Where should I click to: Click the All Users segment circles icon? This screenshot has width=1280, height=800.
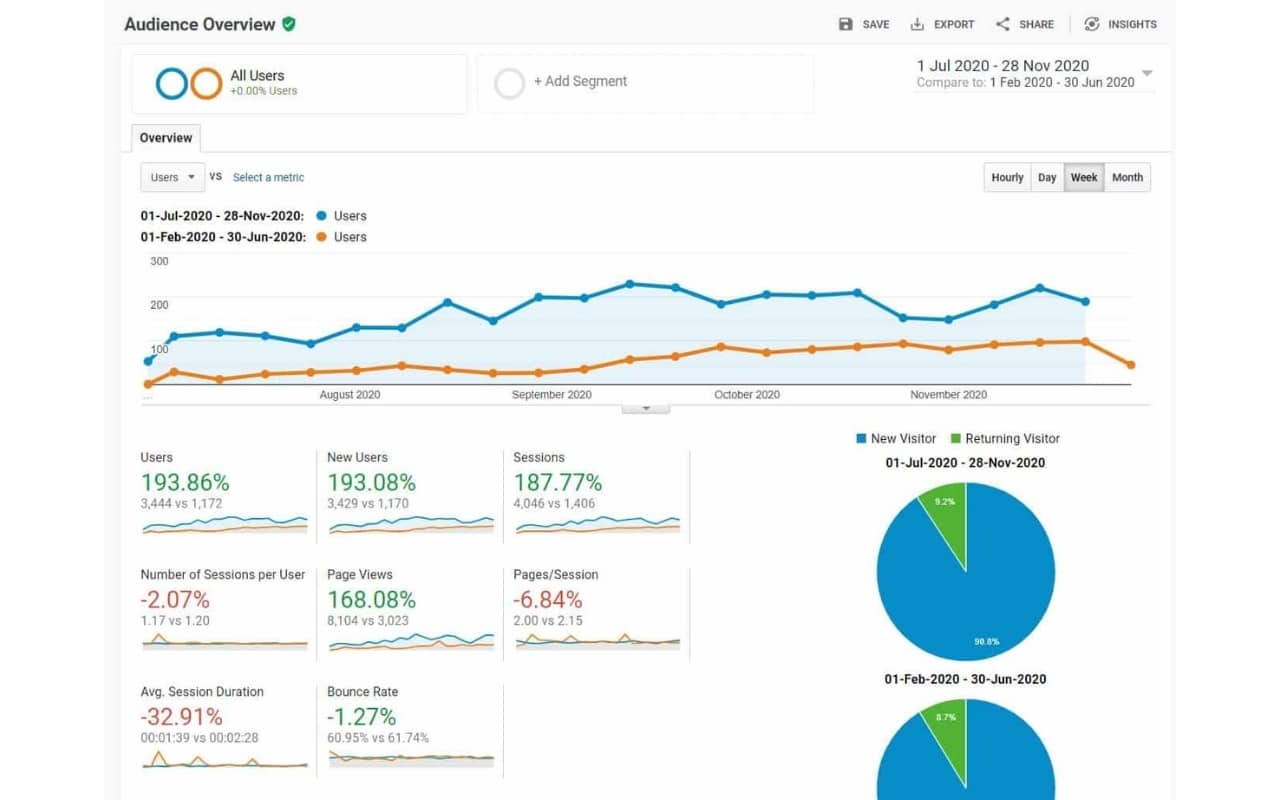coord(189,83)
